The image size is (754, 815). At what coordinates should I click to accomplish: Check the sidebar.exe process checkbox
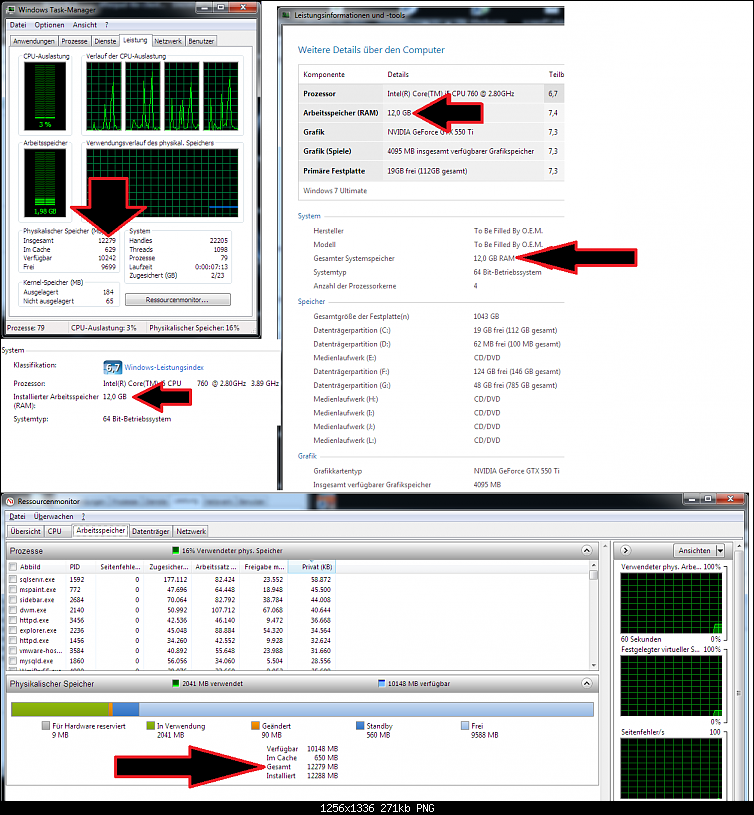13,600
